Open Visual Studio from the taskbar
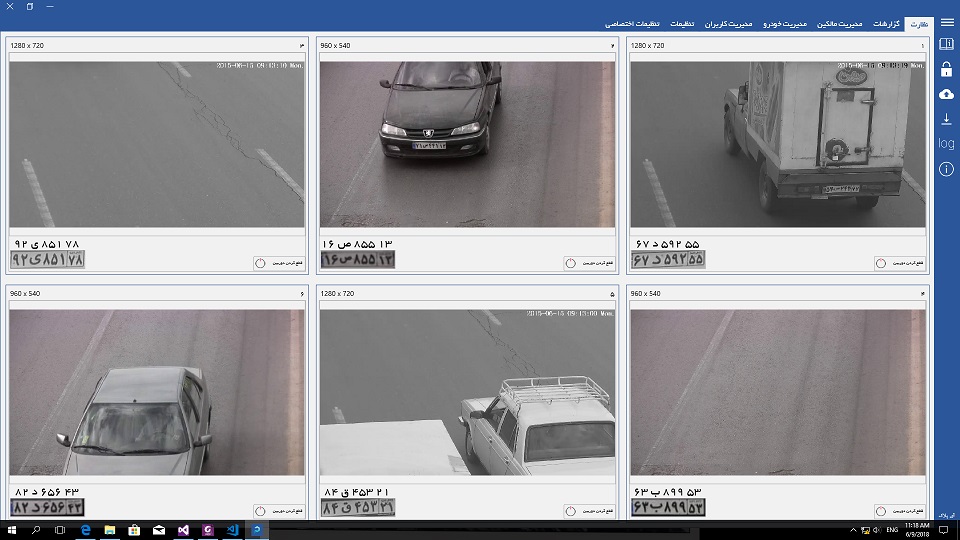960x540 pixels. pyautogui.click(x=183, y=530)
